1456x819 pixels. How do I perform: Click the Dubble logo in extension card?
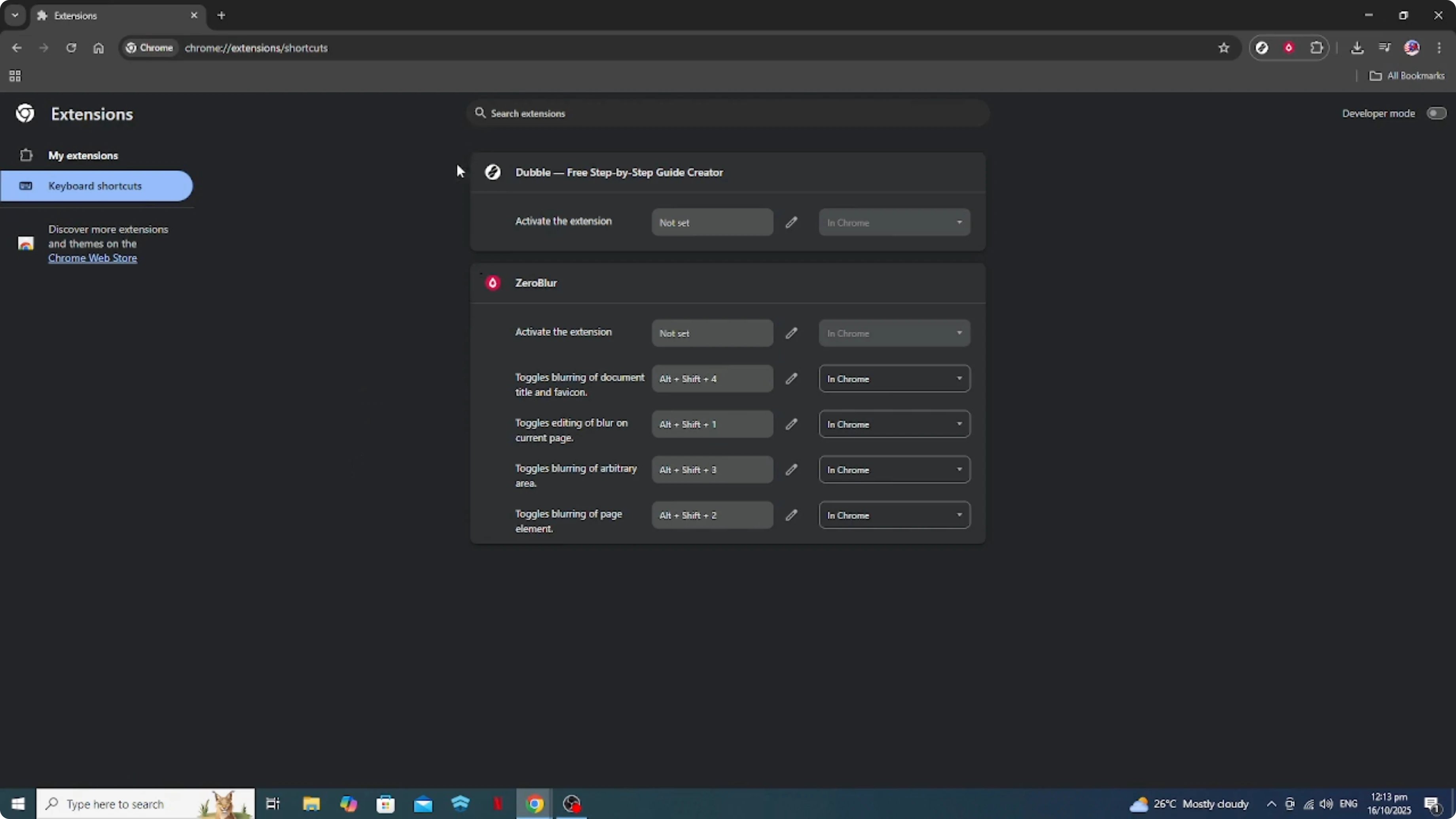click(x=492, y=172)
